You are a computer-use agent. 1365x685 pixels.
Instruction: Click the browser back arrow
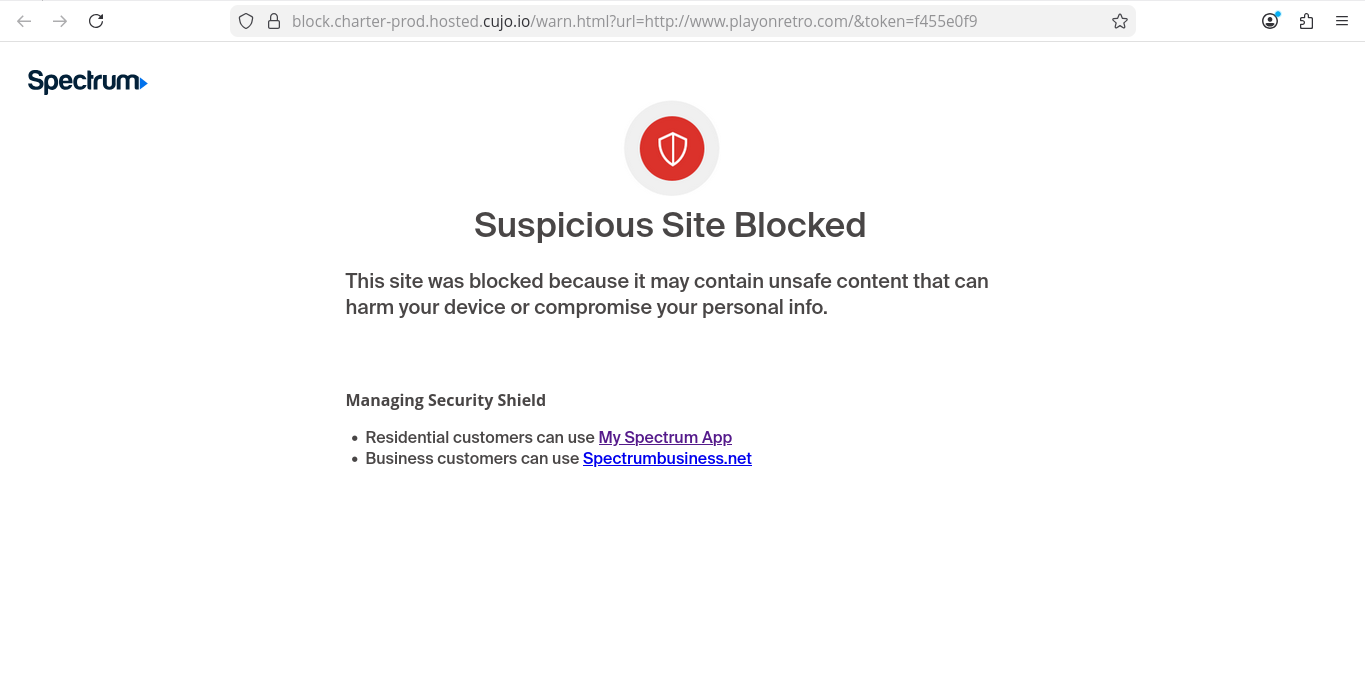tap(24, 21)
